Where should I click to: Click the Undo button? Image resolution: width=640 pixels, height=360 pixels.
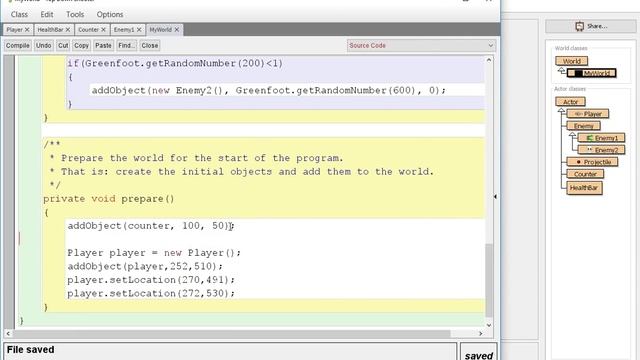click(x=43, y=45)
